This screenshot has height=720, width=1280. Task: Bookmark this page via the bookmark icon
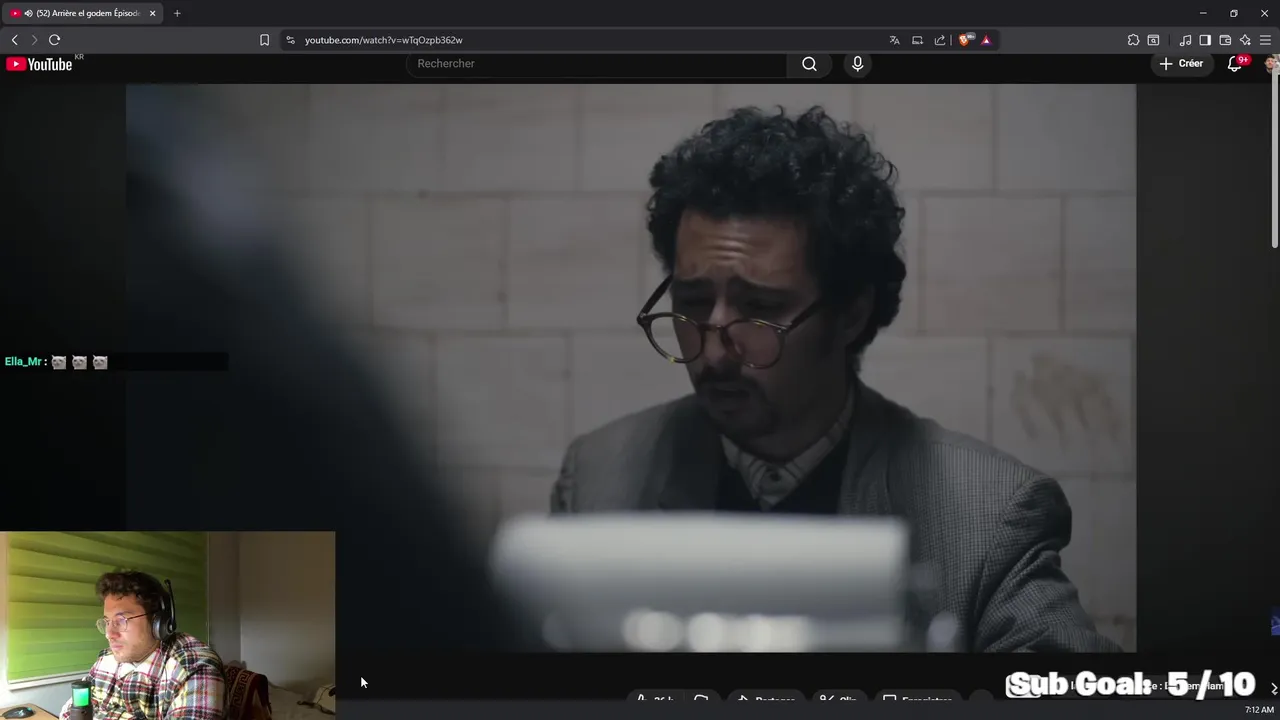(264, 40)
